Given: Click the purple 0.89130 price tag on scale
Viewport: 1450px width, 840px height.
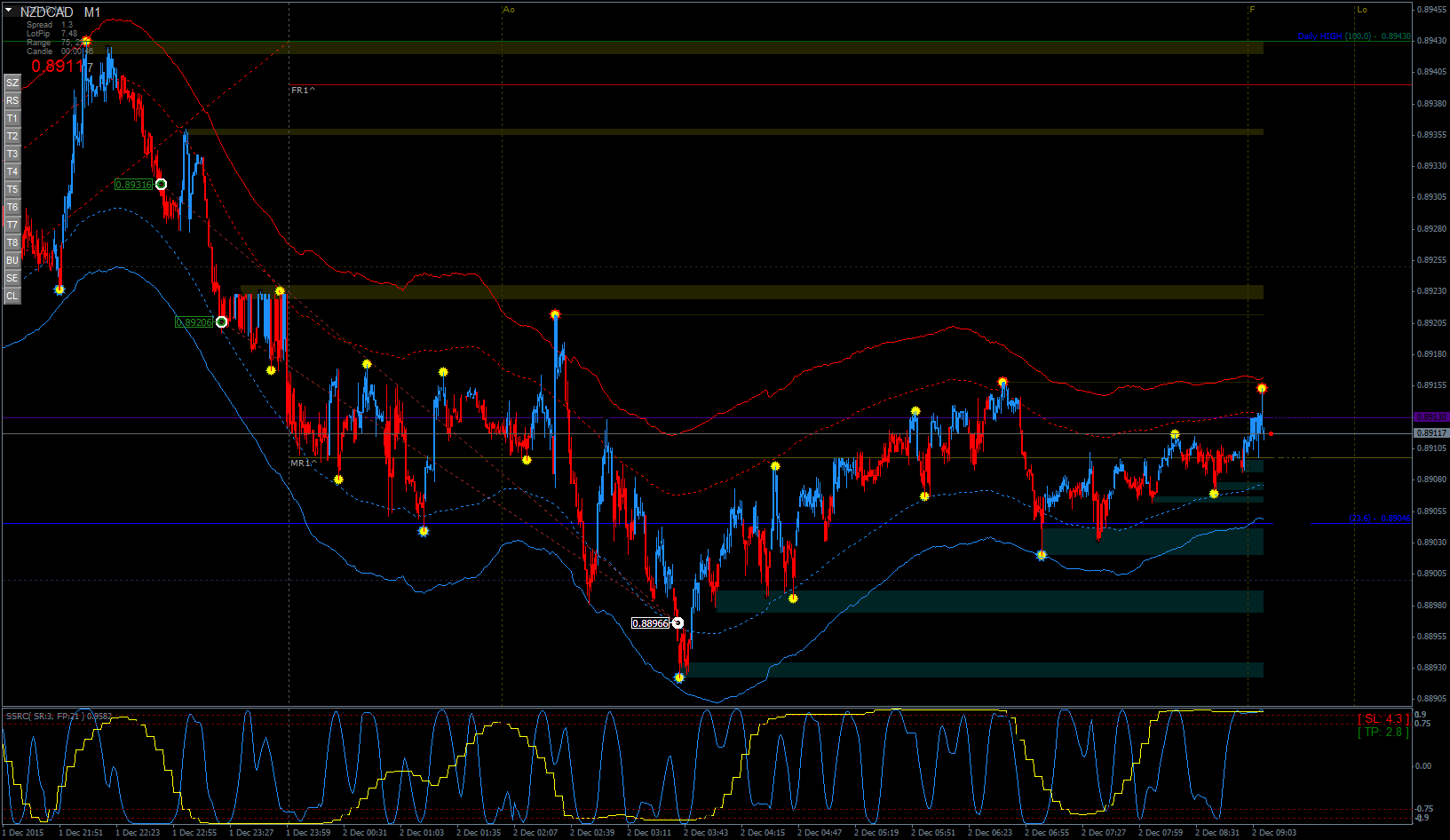Looking at the screenshot, I should click(1430, 417).
